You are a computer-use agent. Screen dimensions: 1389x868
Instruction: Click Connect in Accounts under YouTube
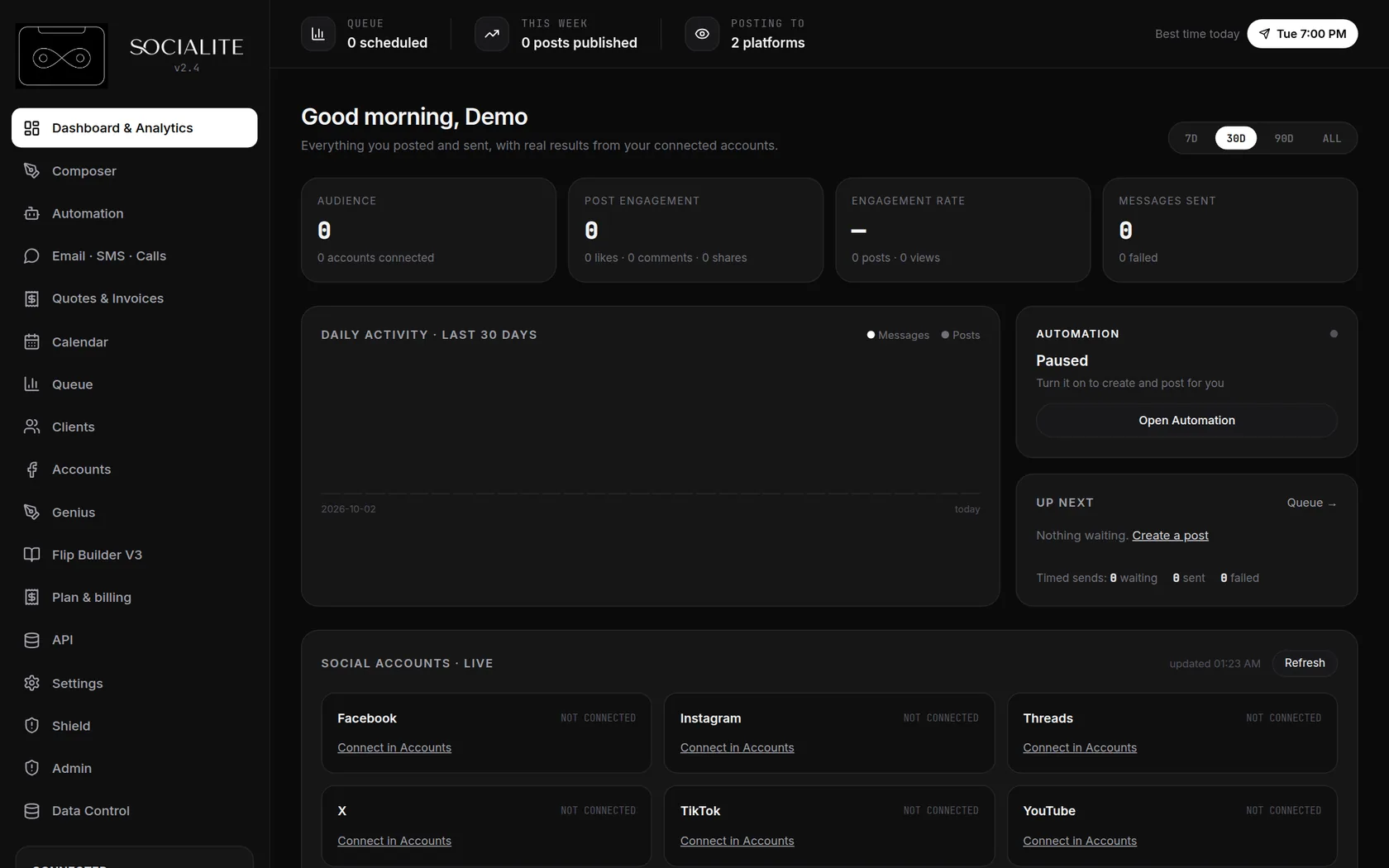1080,841
